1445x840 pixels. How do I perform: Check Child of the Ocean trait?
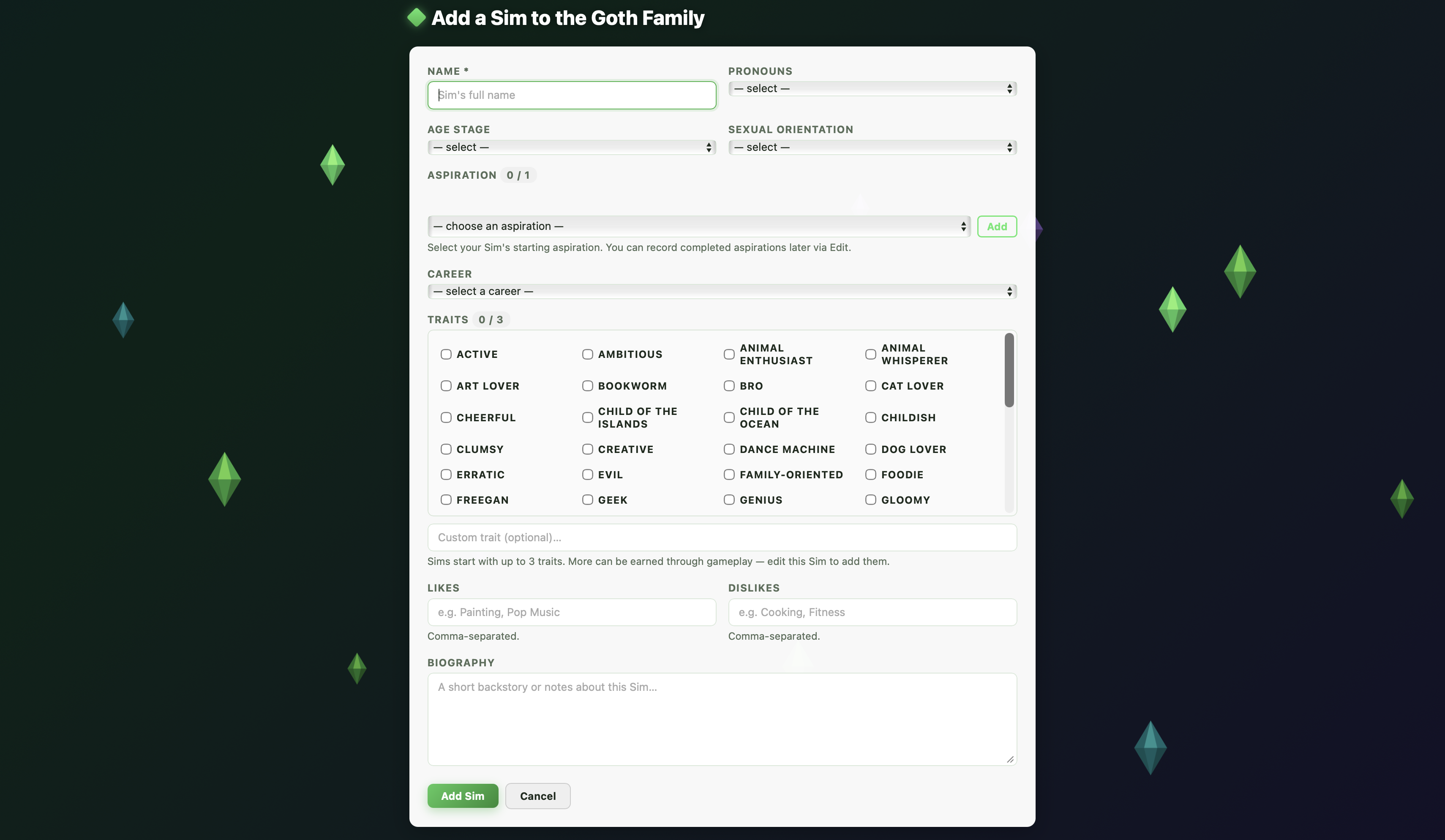coord(729,417)
